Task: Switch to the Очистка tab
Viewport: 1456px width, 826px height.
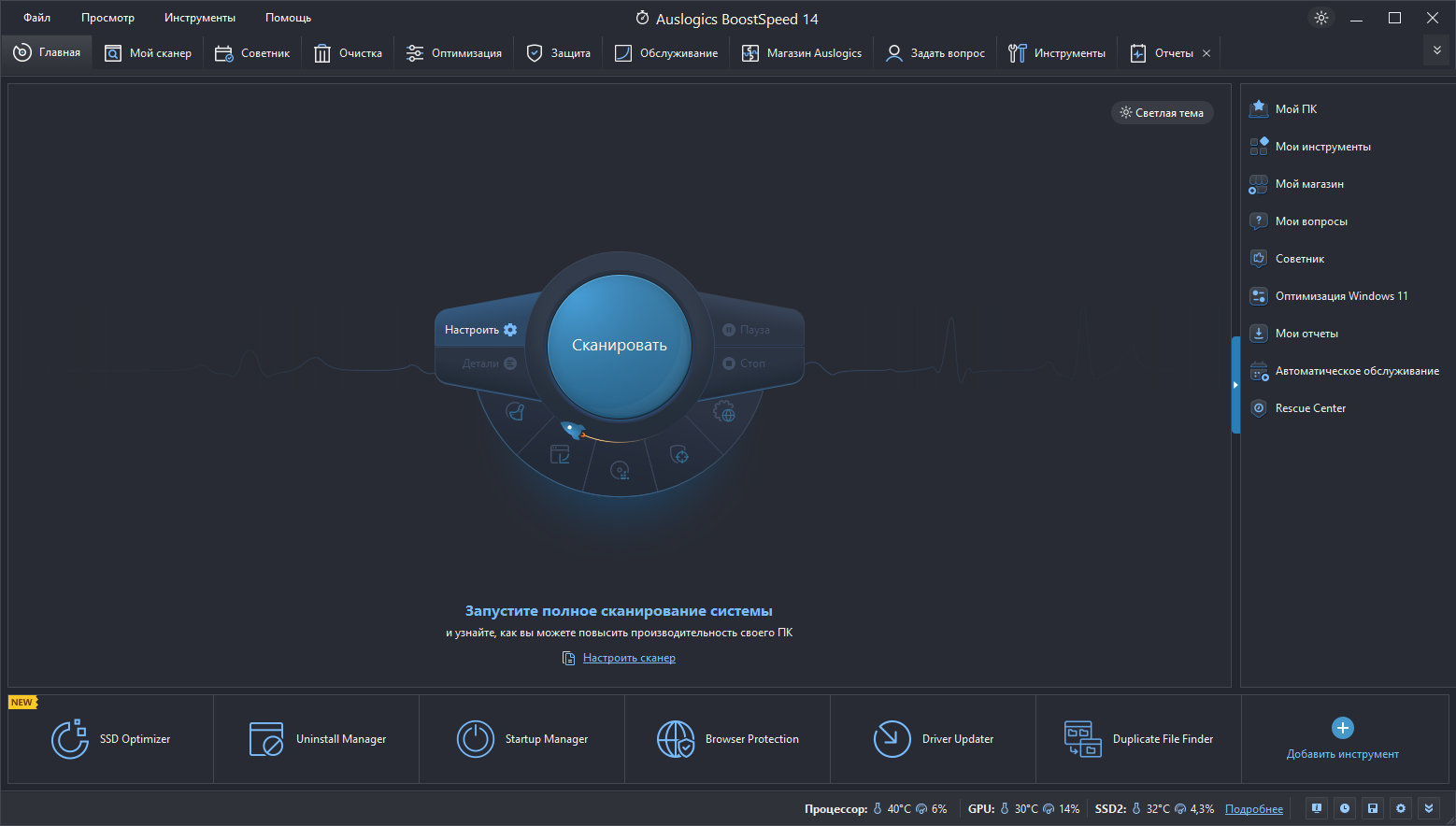Action: [x=348, y=53]
